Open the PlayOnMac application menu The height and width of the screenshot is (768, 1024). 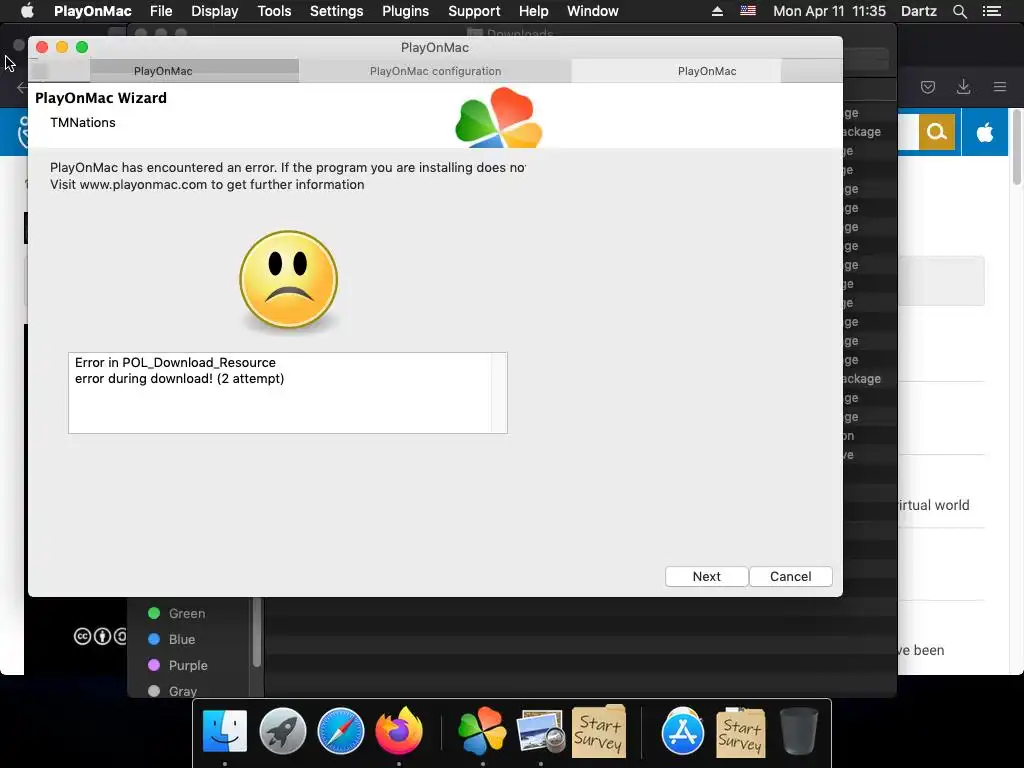pos(93,11)
